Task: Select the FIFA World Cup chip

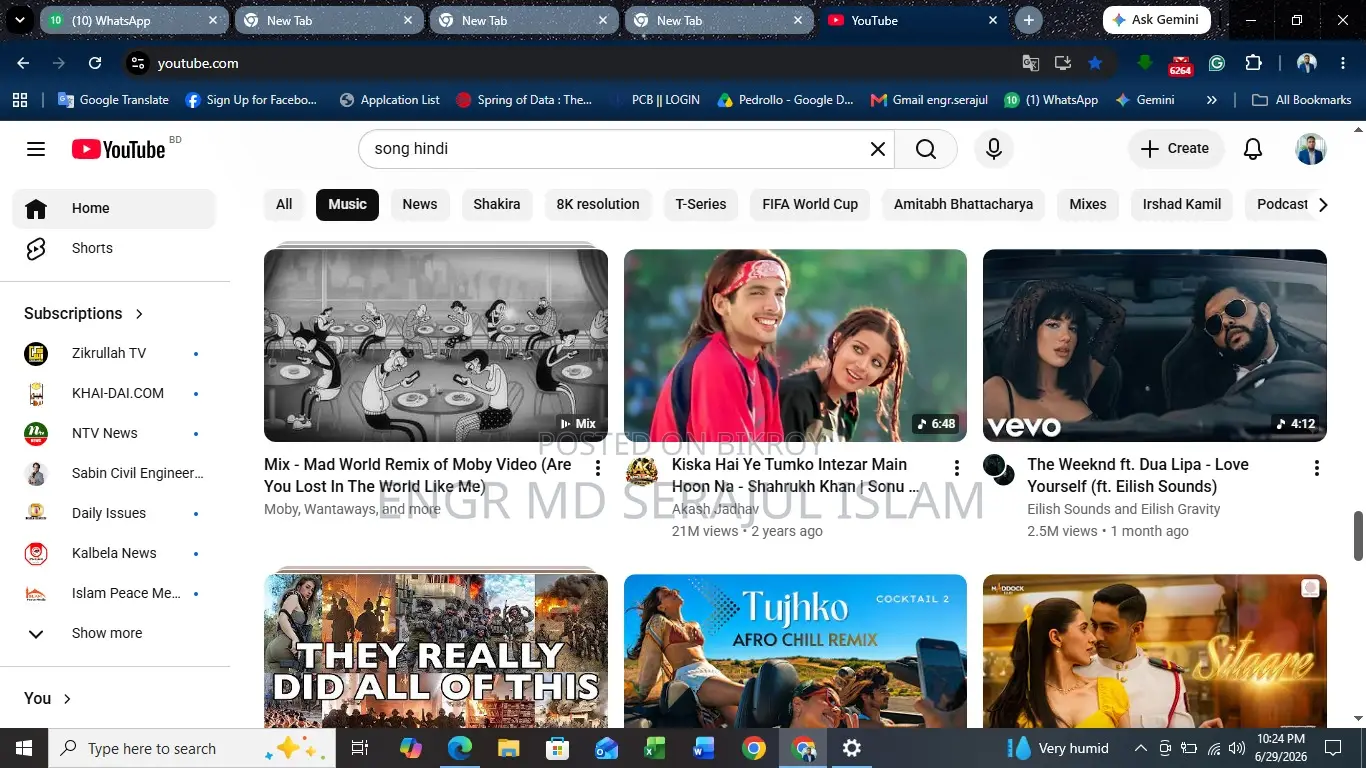Action: (810, 204)
